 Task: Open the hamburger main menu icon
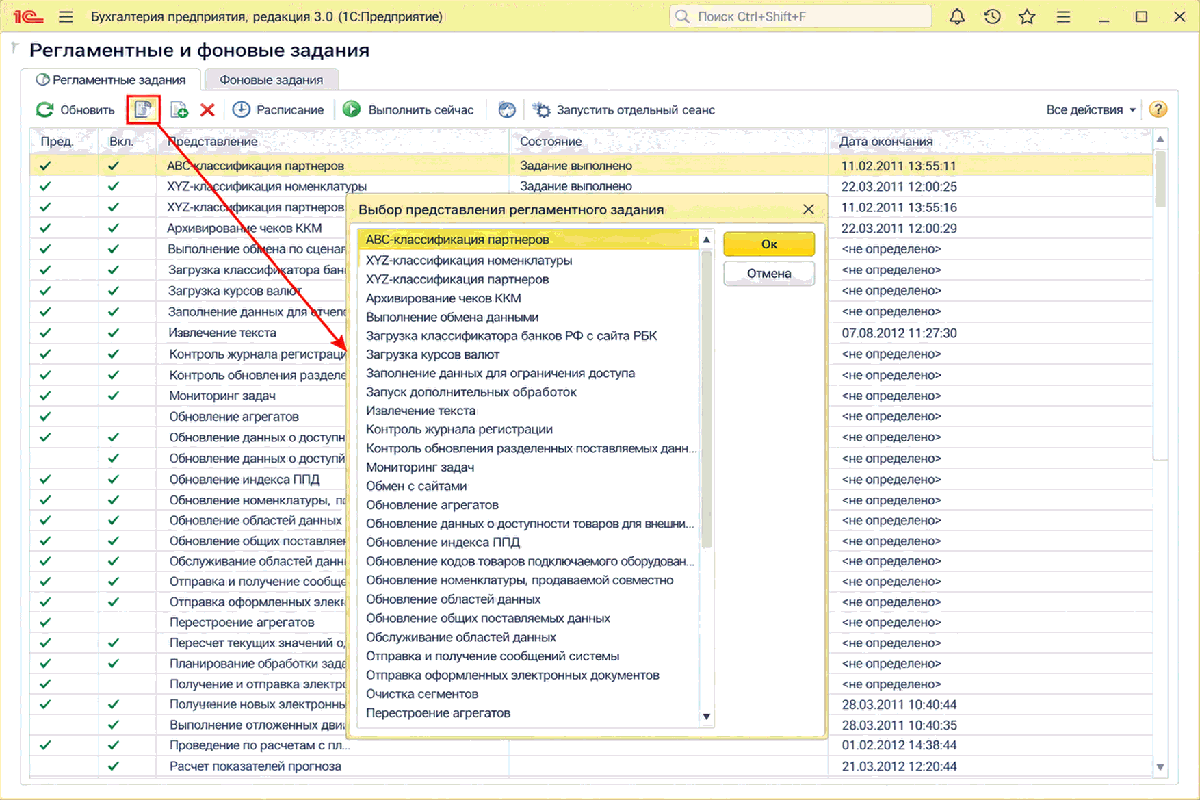(66, 17)
